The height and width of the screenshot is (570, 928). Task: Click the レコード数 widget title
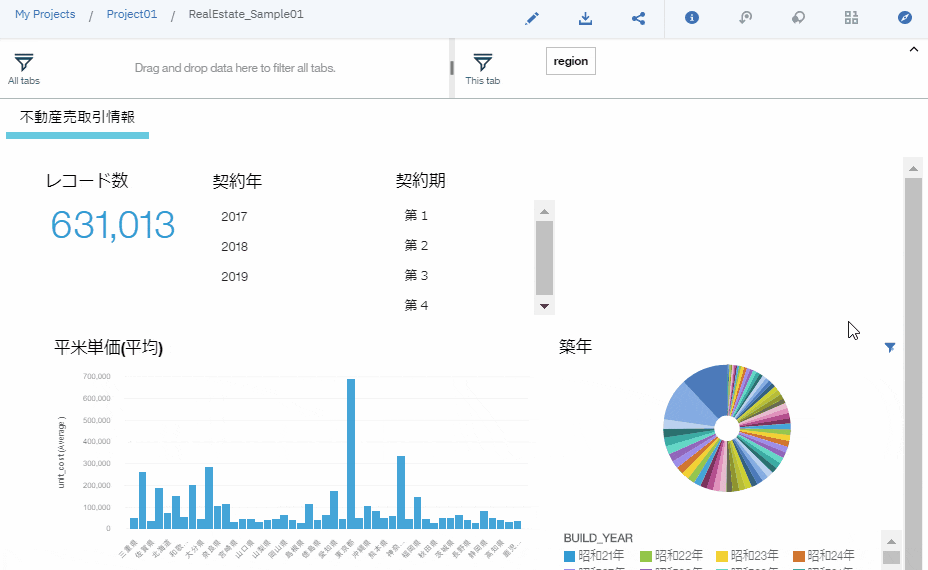(x=87, y=181)
